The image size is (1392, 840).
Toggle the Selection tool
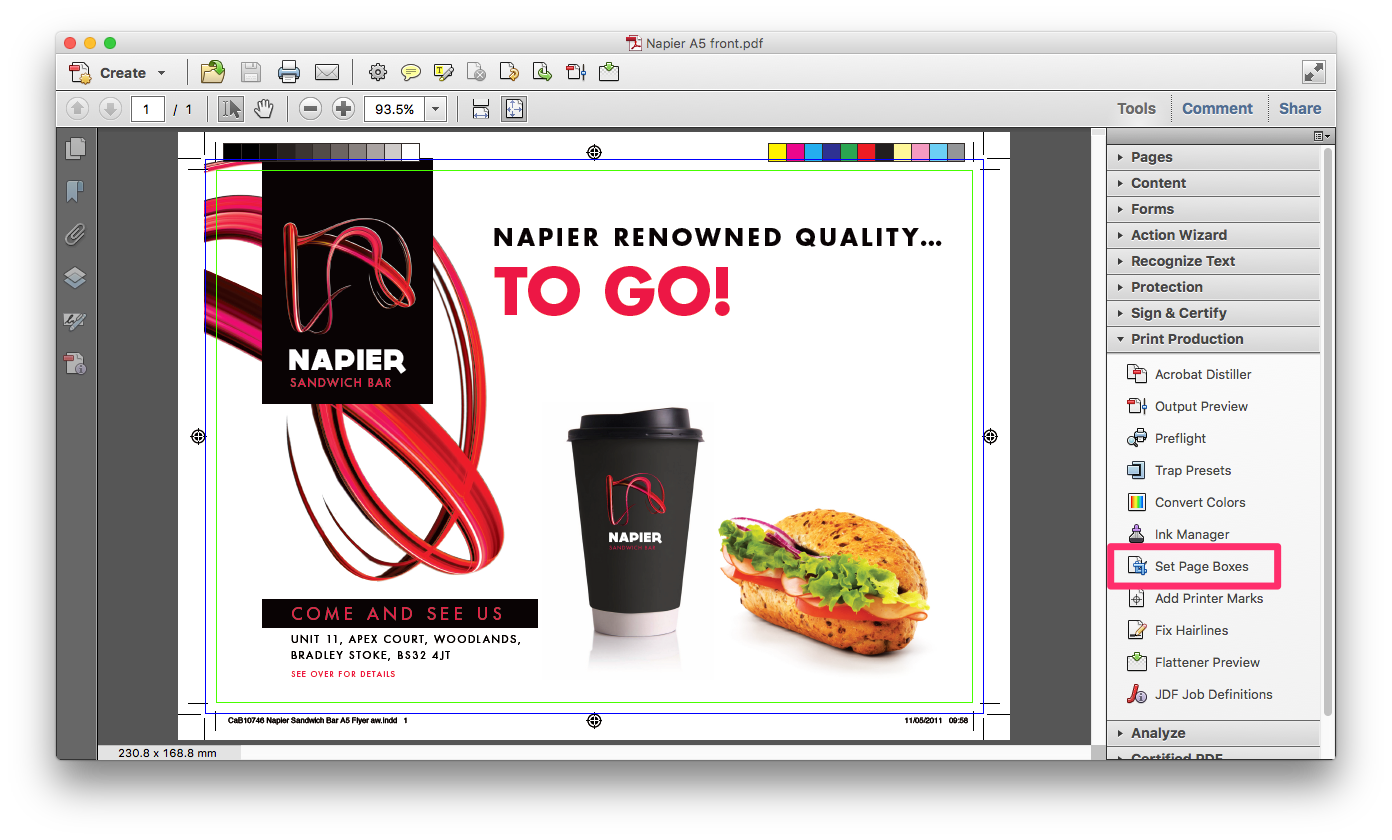(230, 108)
